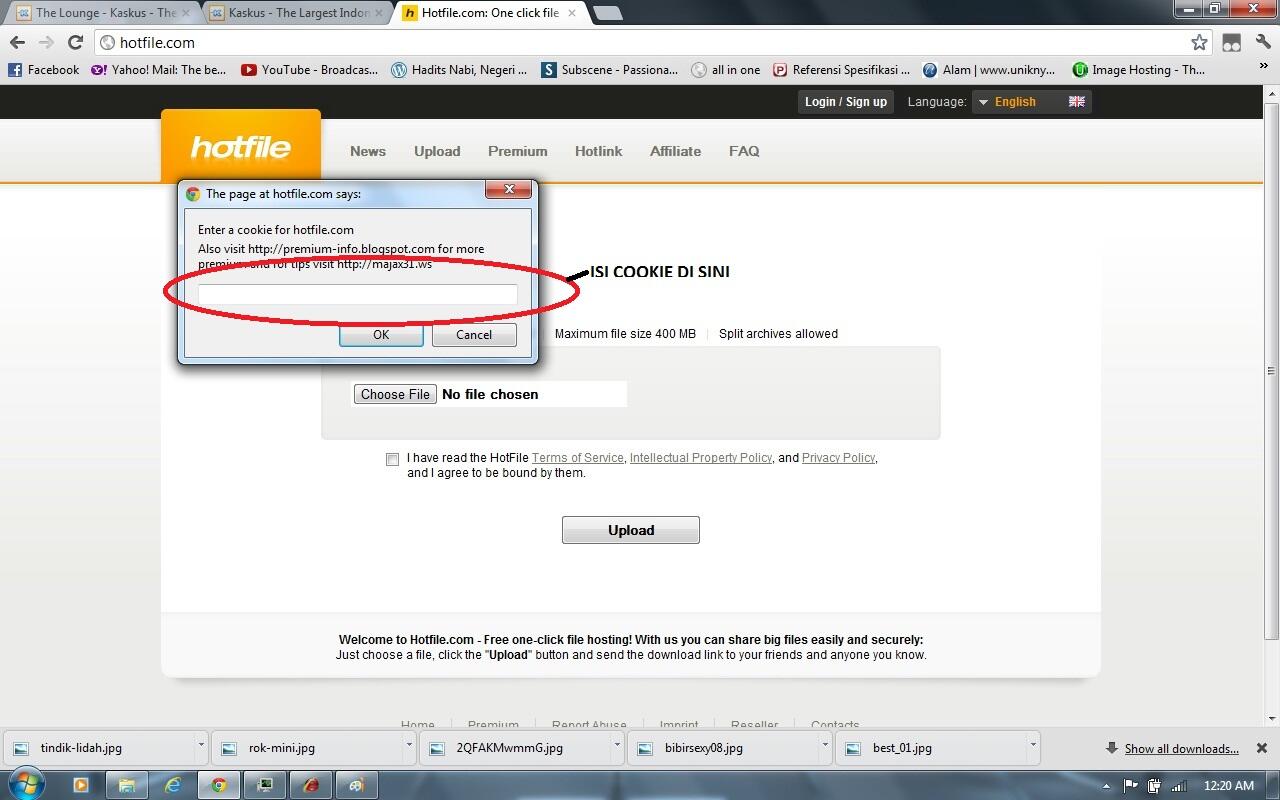Close The Lounge - Kaskus tab
The height and width of the screenshot is (800, 1280).
click(185, 13)
